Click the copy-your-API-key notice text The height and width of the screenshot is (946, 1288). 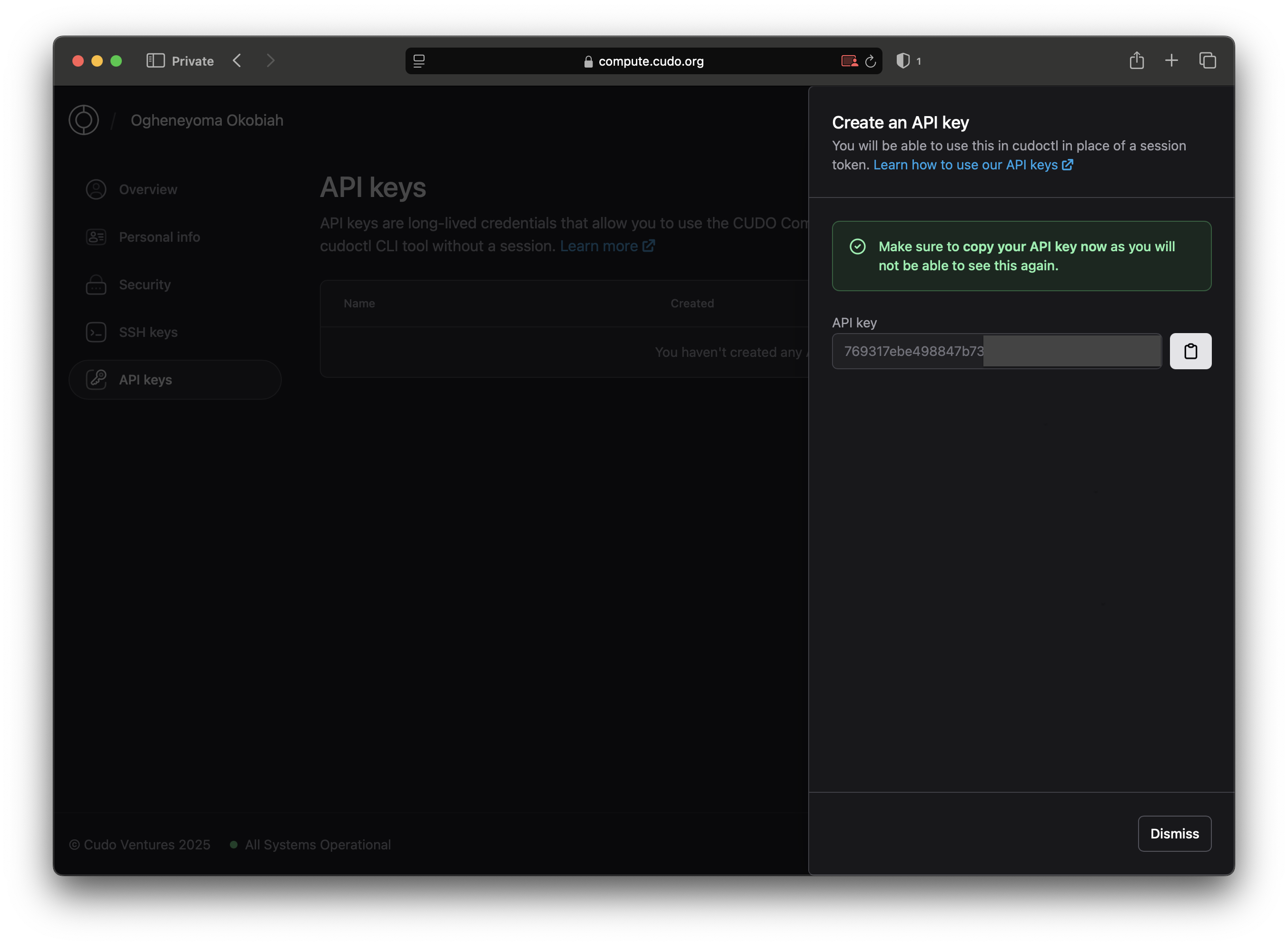click(x=1026, y=256)
